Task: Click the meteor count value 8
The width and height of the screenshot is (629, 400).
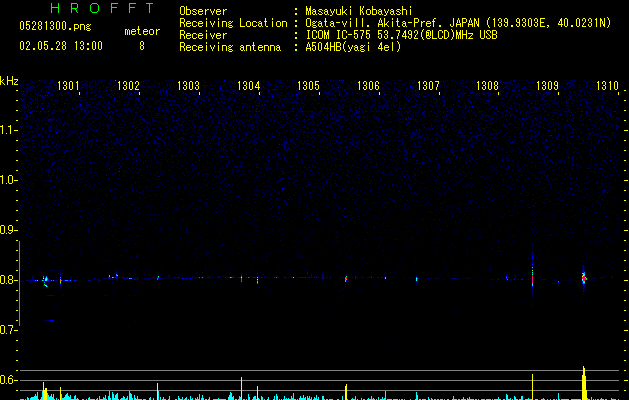Action: [x=142, y=46]
